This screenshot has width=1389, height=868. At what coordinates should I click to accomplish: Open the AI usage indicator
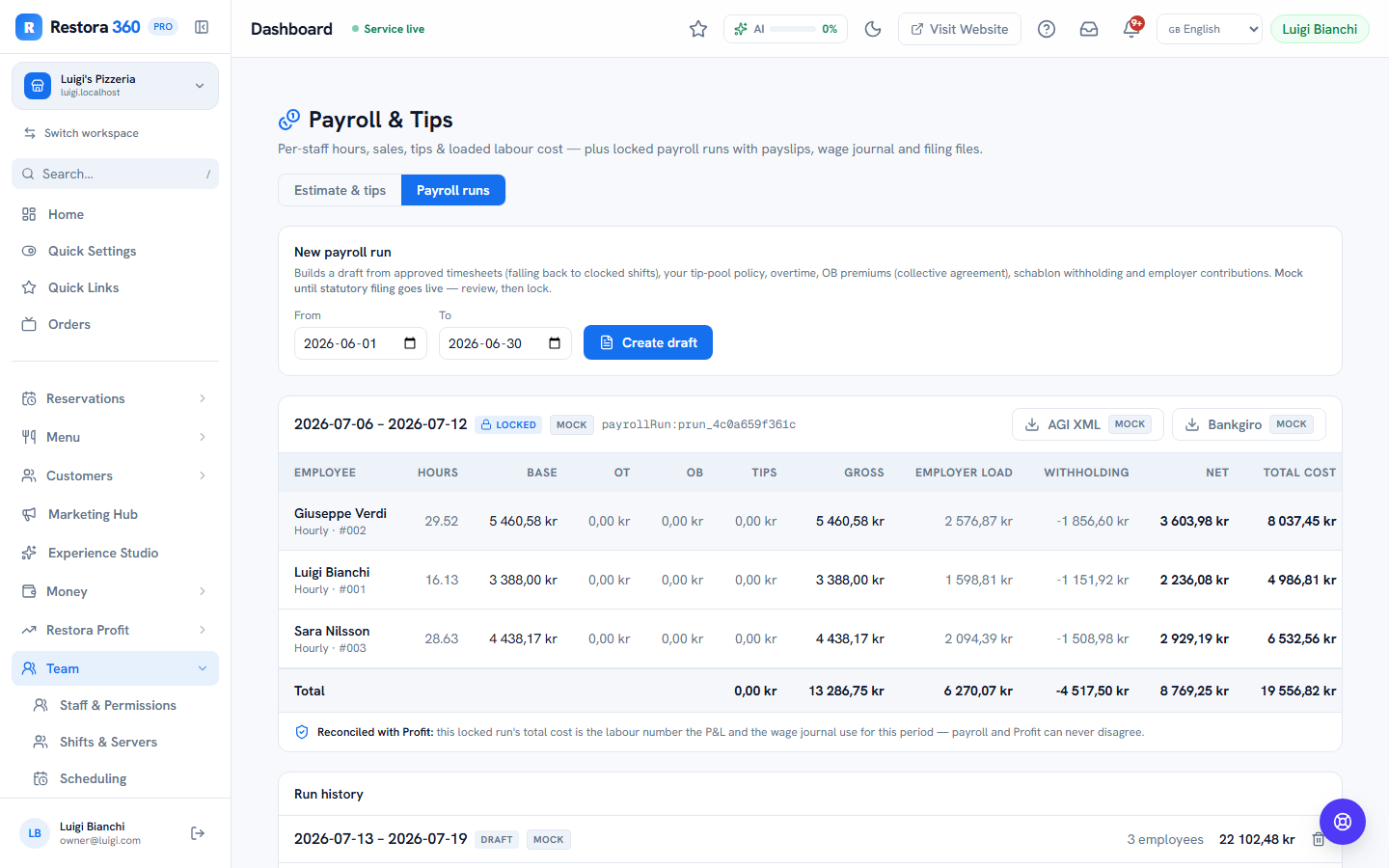click(x=785, y=29)
